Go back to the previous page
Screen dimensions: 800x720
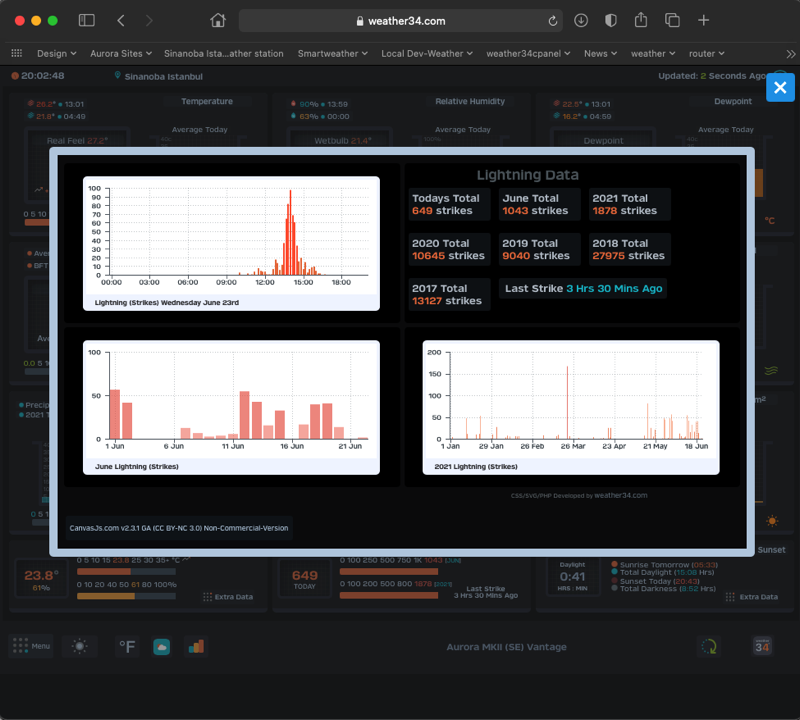point(121,20)
